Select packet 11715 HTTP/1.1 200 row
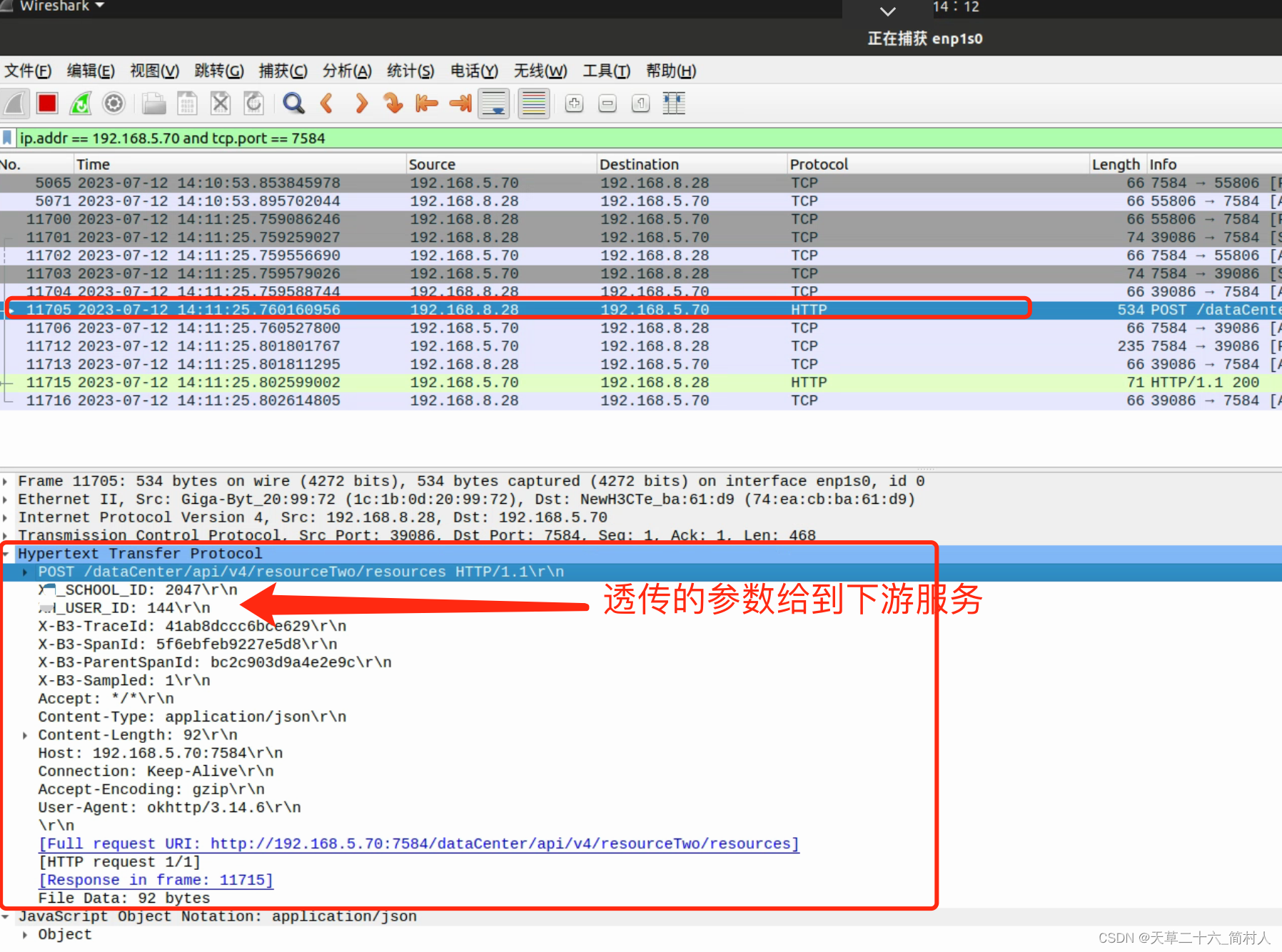Screen dimensions: 1282x952 point(641,383)
